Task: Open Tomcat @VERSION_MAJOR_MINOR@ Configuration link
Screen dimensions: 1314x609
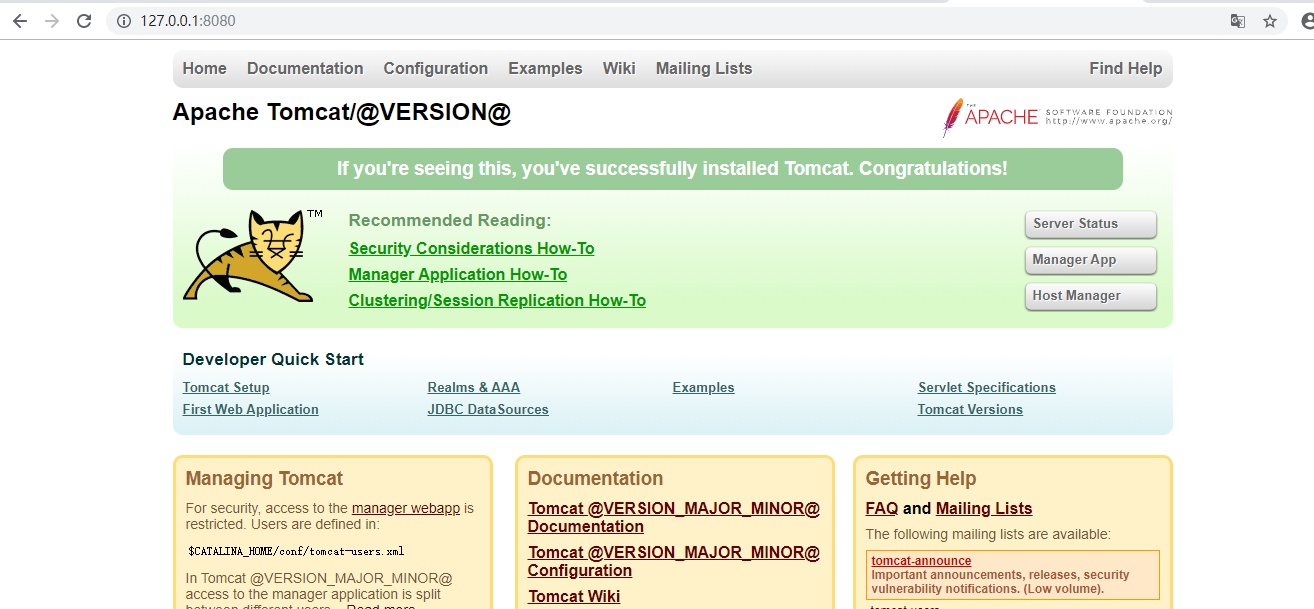Action: [674, 561]
